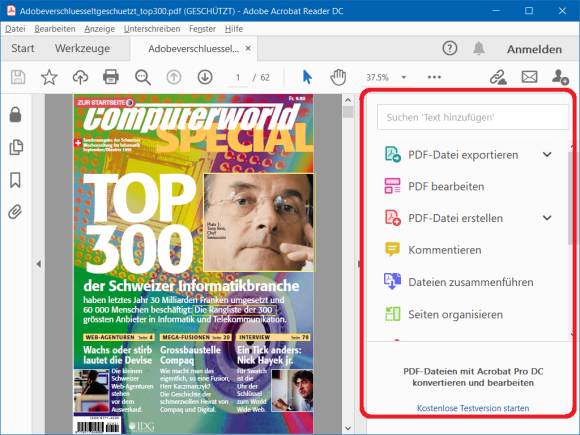Open the notifications bell
The width and height of the screenshot is (580, 435).
coord(479,48)
